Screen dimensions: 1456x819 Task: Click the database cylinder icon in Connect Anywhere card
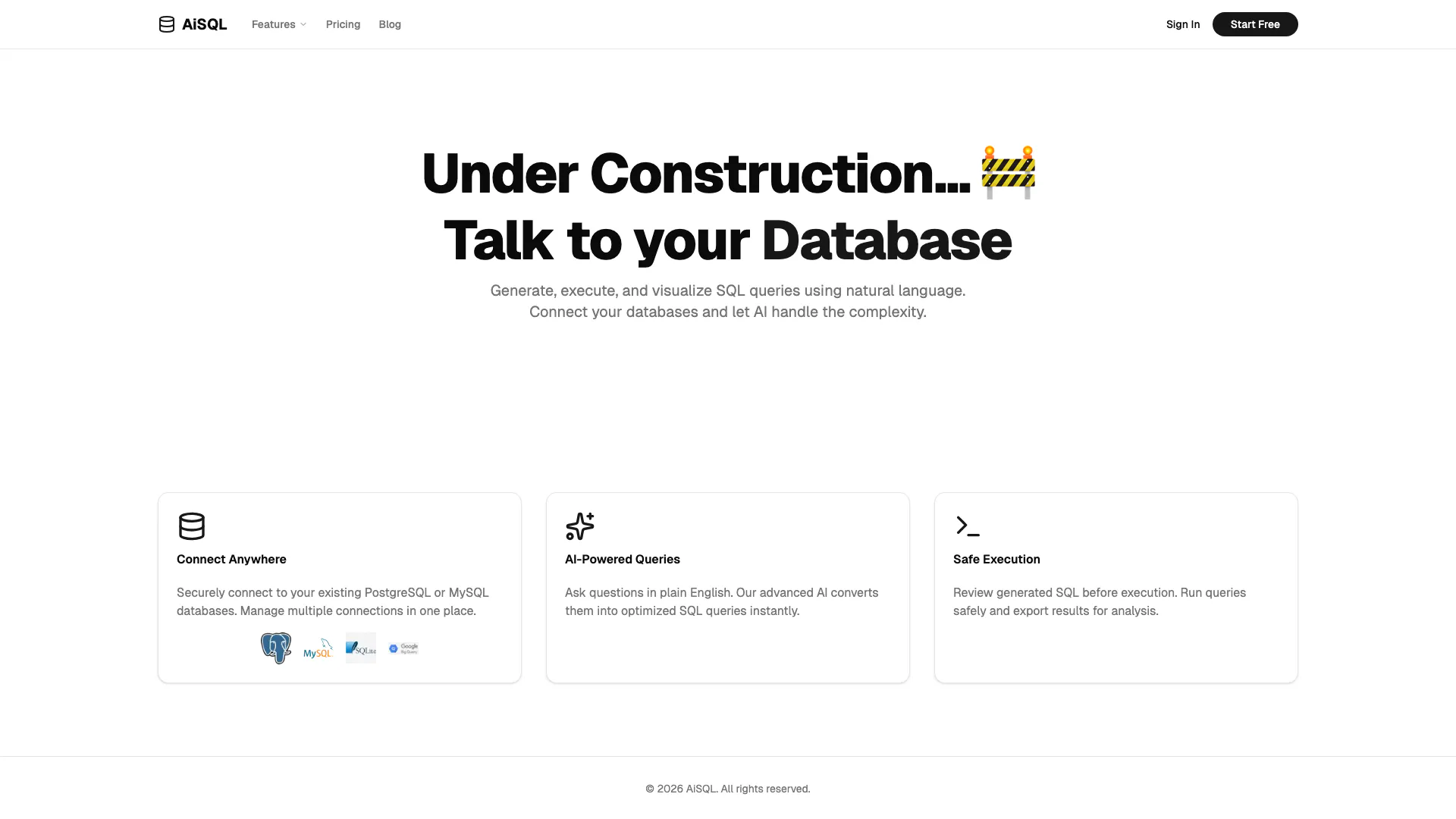(x=191, y=526)
